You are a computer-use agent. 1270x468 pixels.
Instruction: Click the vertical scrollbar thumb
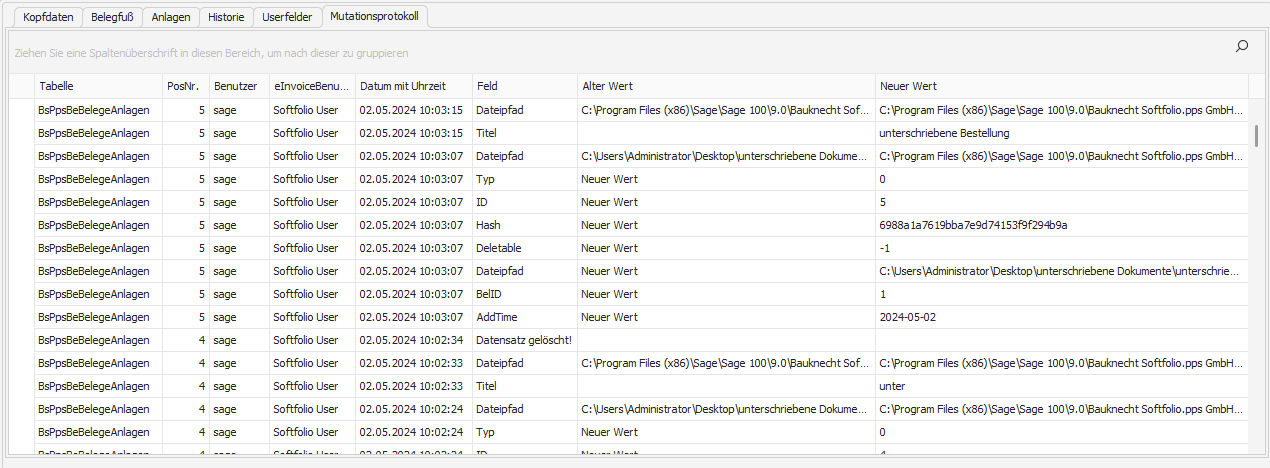tap(1257, 135)
